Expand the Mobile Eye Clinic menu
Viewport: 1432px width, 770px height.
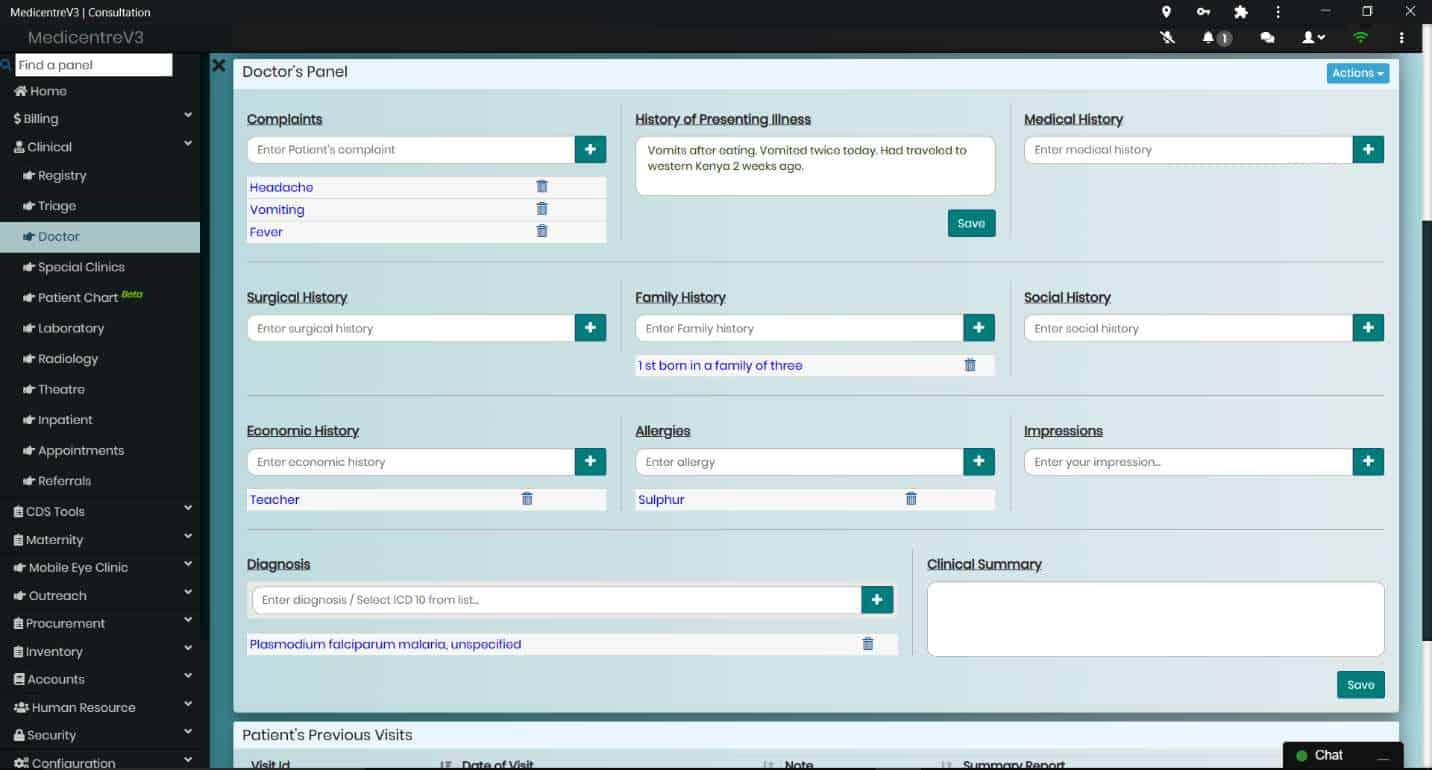100,567
